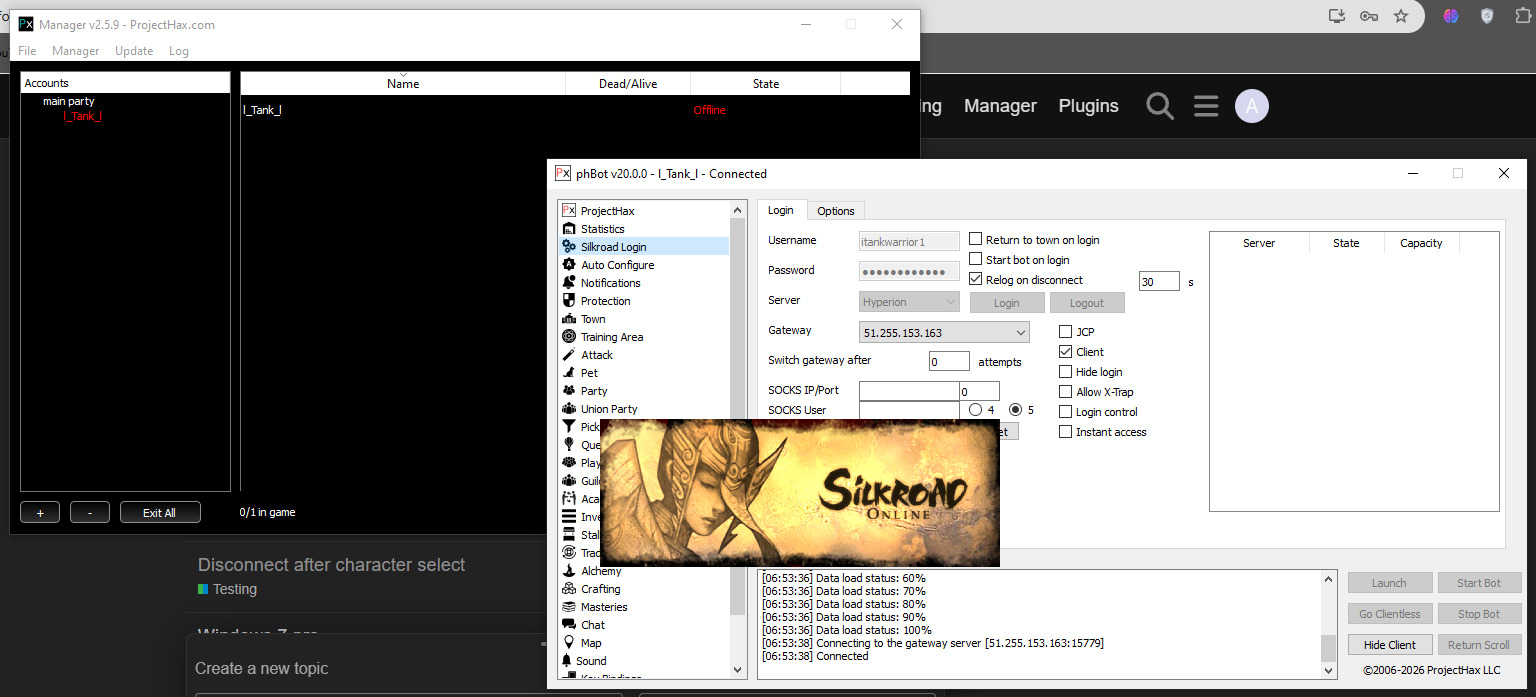Open the Chat bubble icon
The height and width of the screenshot is (697, 1536).
[569, 625]
